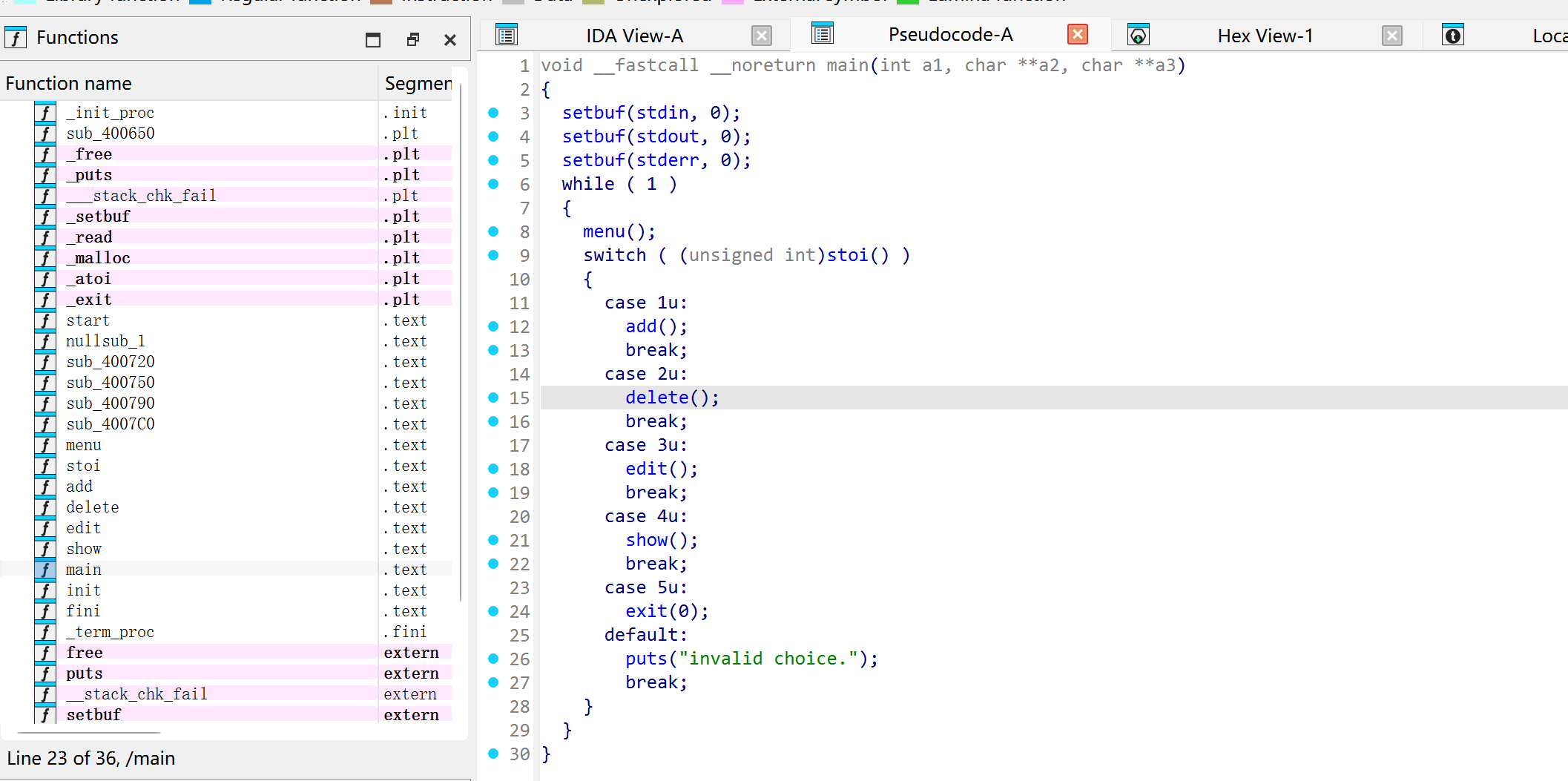This screenshot has height=781, width=1568.
Task: Toggle breakpoint dot on line 18
Action: pyautogui.click(x=493, y=469)
